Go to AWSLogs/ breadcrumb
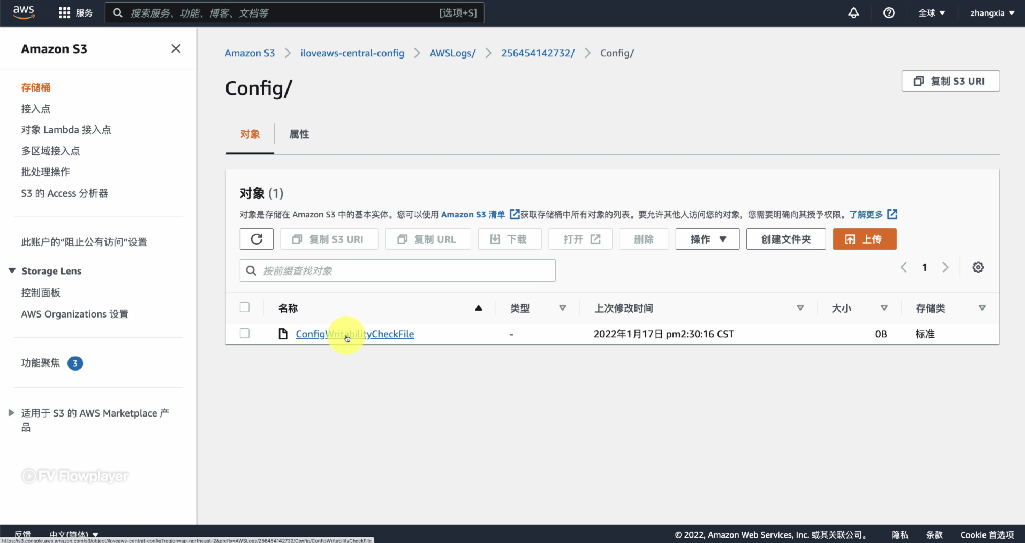 pos(452,53)
